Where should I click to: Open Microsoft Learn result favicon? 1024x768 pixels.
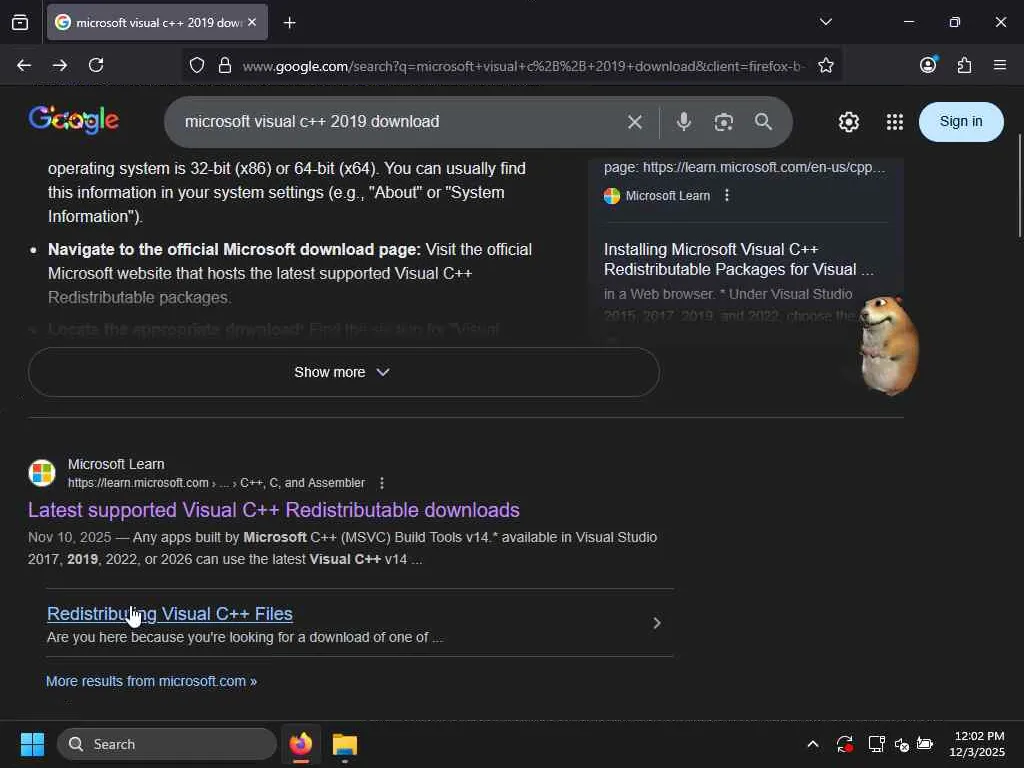click(42, 473)
